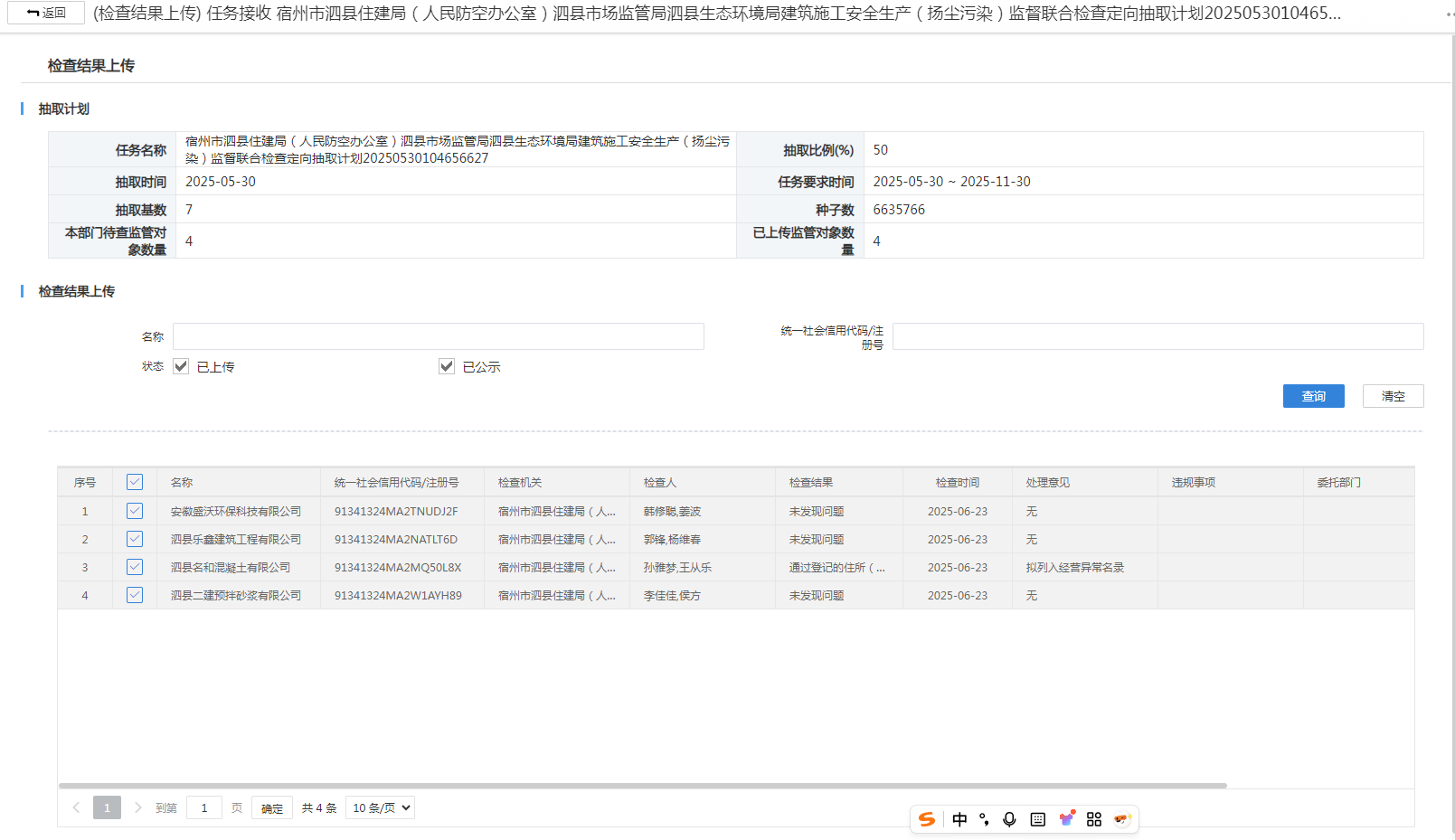
Task: Click the 确定 page jump button
Action: (x=272, y=808)
